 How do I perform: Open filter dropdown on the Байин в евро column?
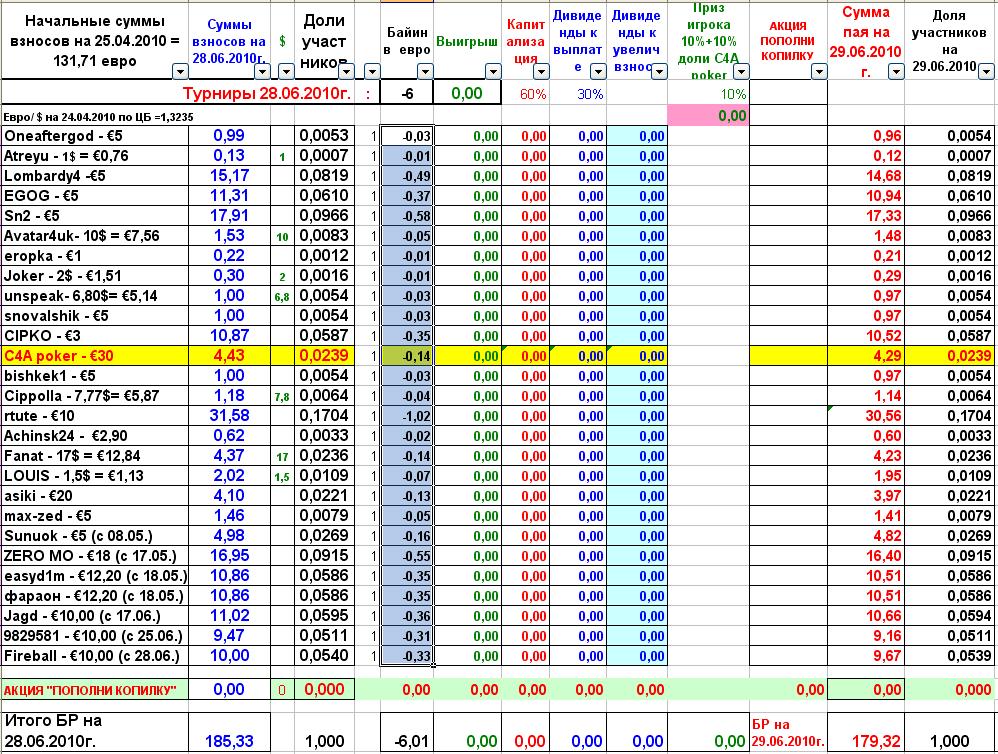[425, 71]
